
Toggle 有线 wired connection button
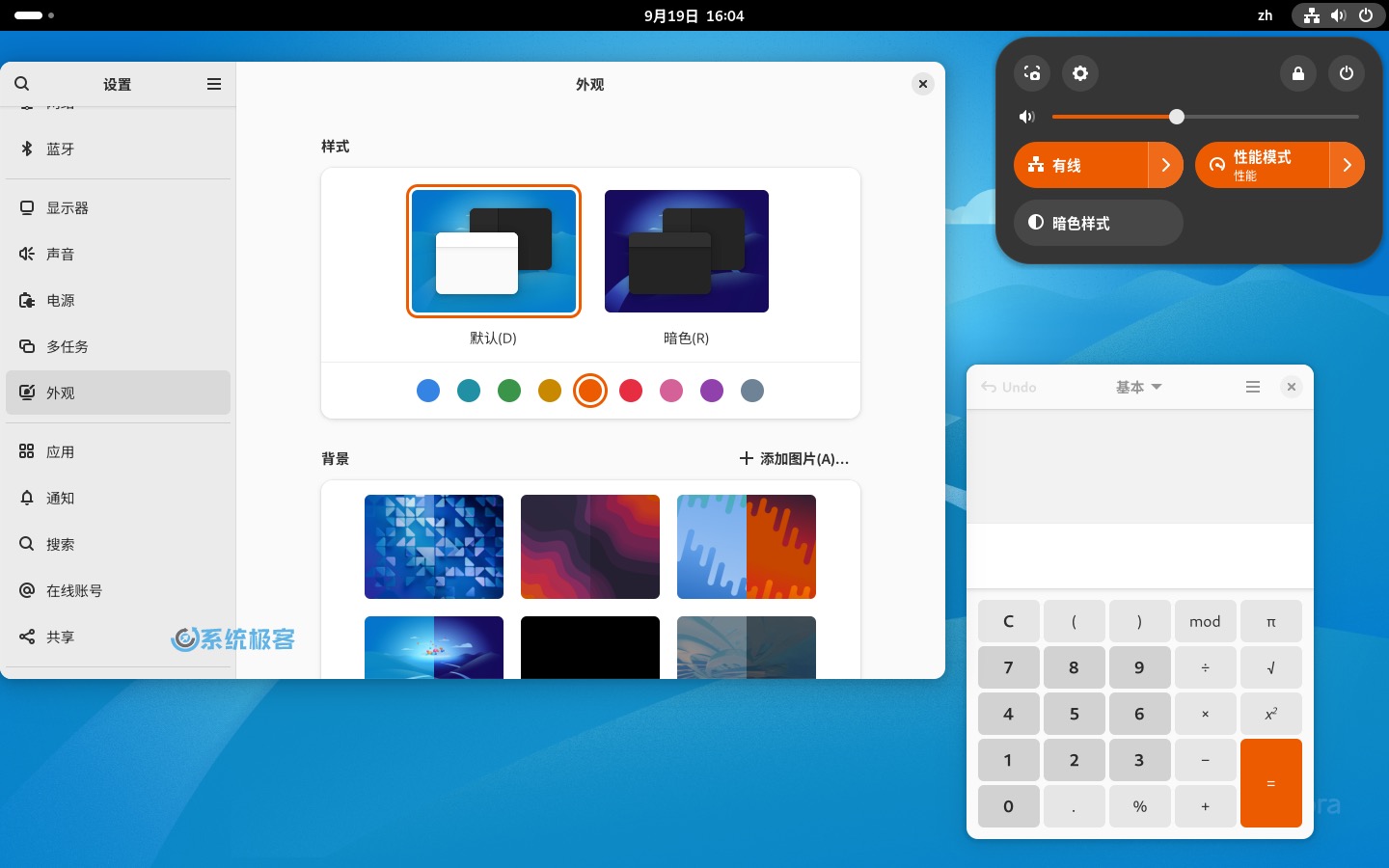pos(1080,165)
